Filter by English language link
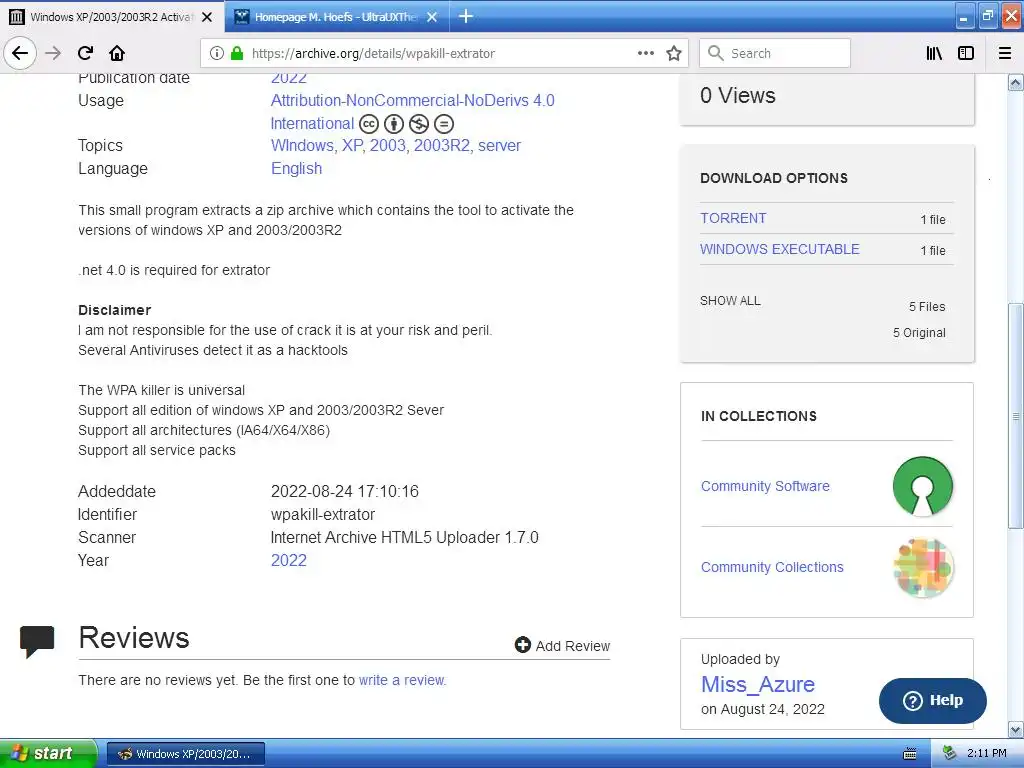1024x768 pixels. [296, 168]
